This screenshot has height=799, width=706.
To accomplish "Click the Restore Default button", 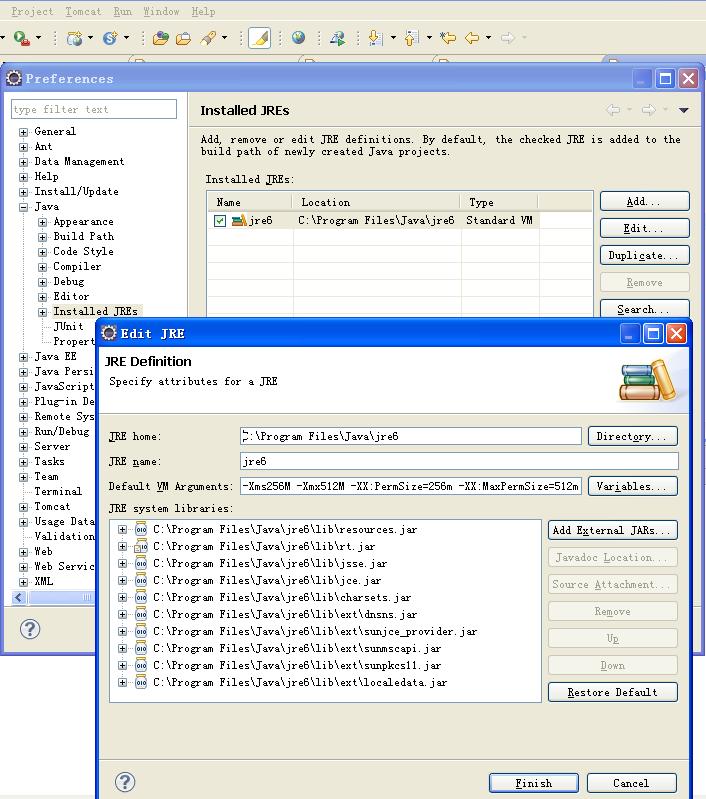I will 613,692.
